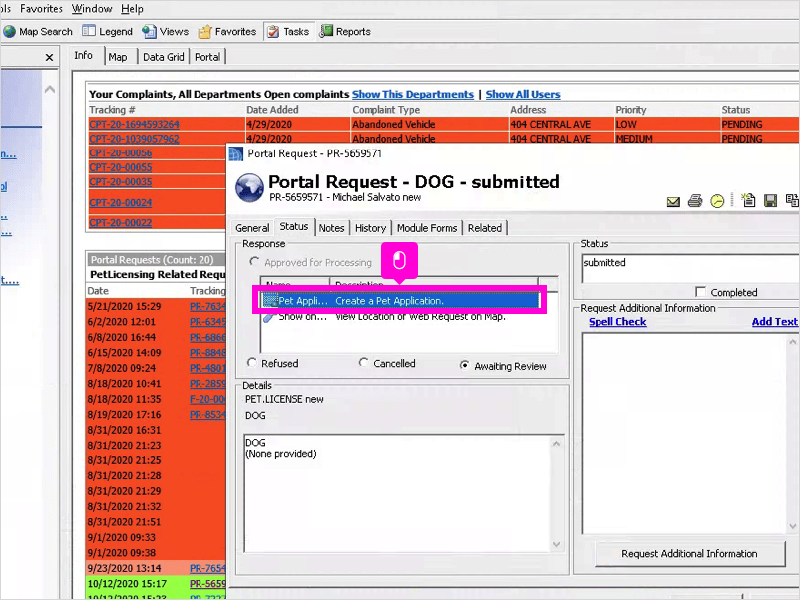800x600 pixels.
Task: Open the Help menu
Action: coord(132,9)
